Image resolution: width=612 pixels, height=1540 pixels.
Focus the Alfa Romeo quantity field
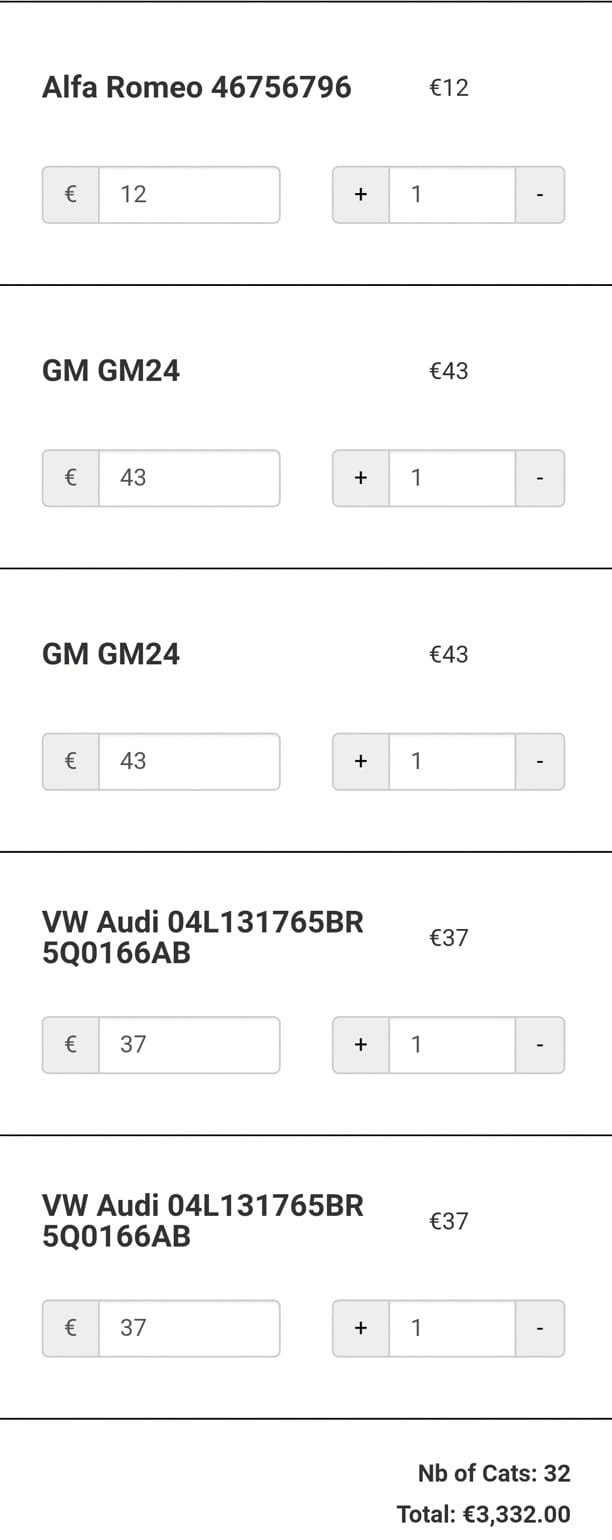coord(452,195)
